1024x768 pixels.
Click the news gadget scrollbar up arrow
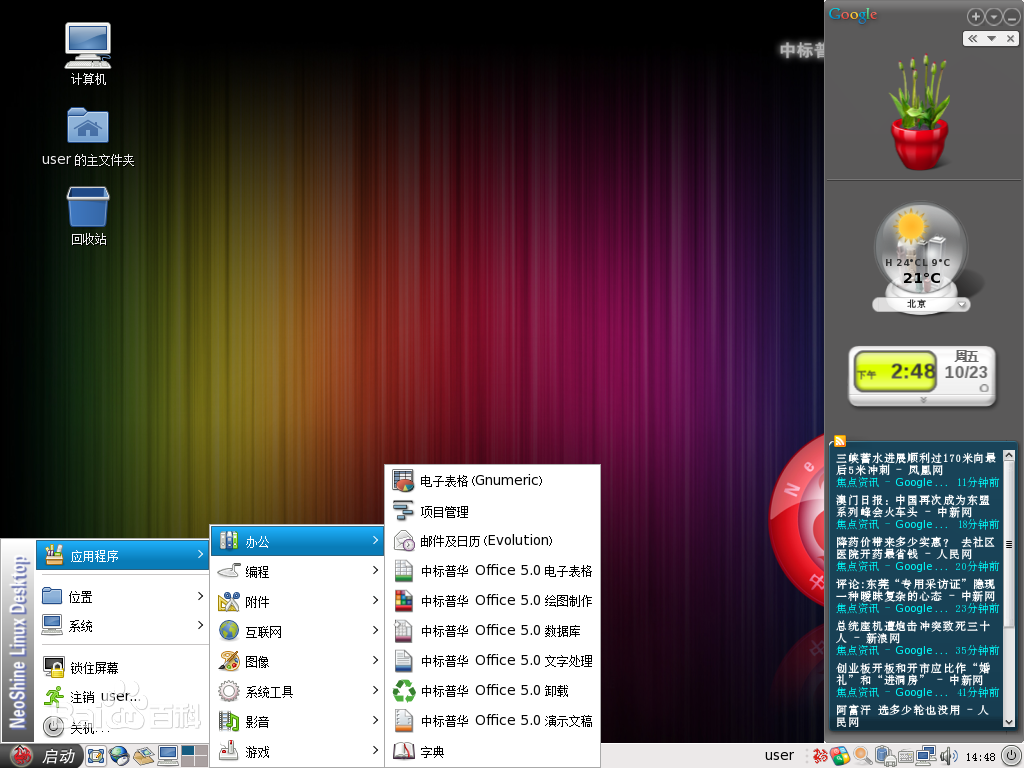coord(1009,455)
